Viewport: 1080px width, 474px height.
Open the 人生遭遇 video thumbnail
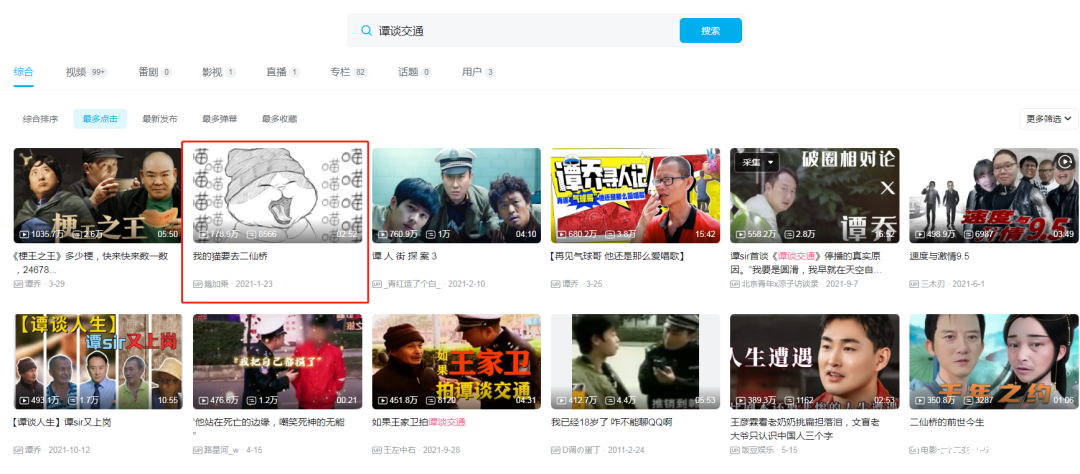click(x=815, y=362)
